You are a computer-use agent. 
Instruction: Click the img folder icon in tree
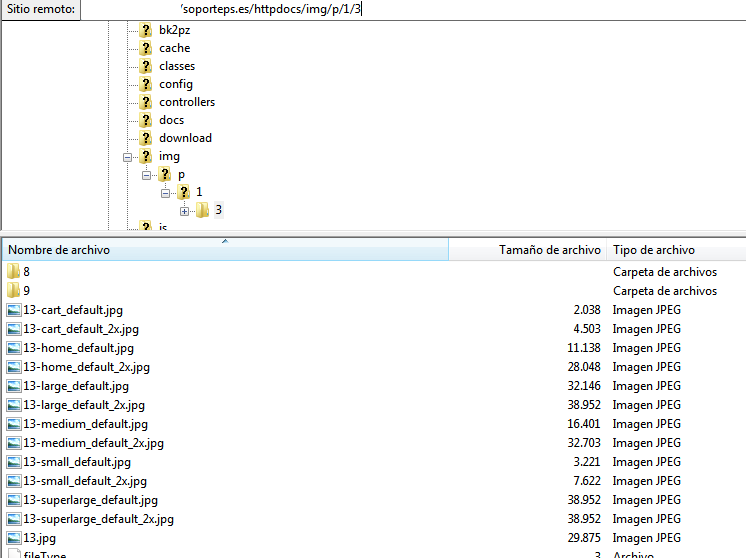click(x=146, y=156)
